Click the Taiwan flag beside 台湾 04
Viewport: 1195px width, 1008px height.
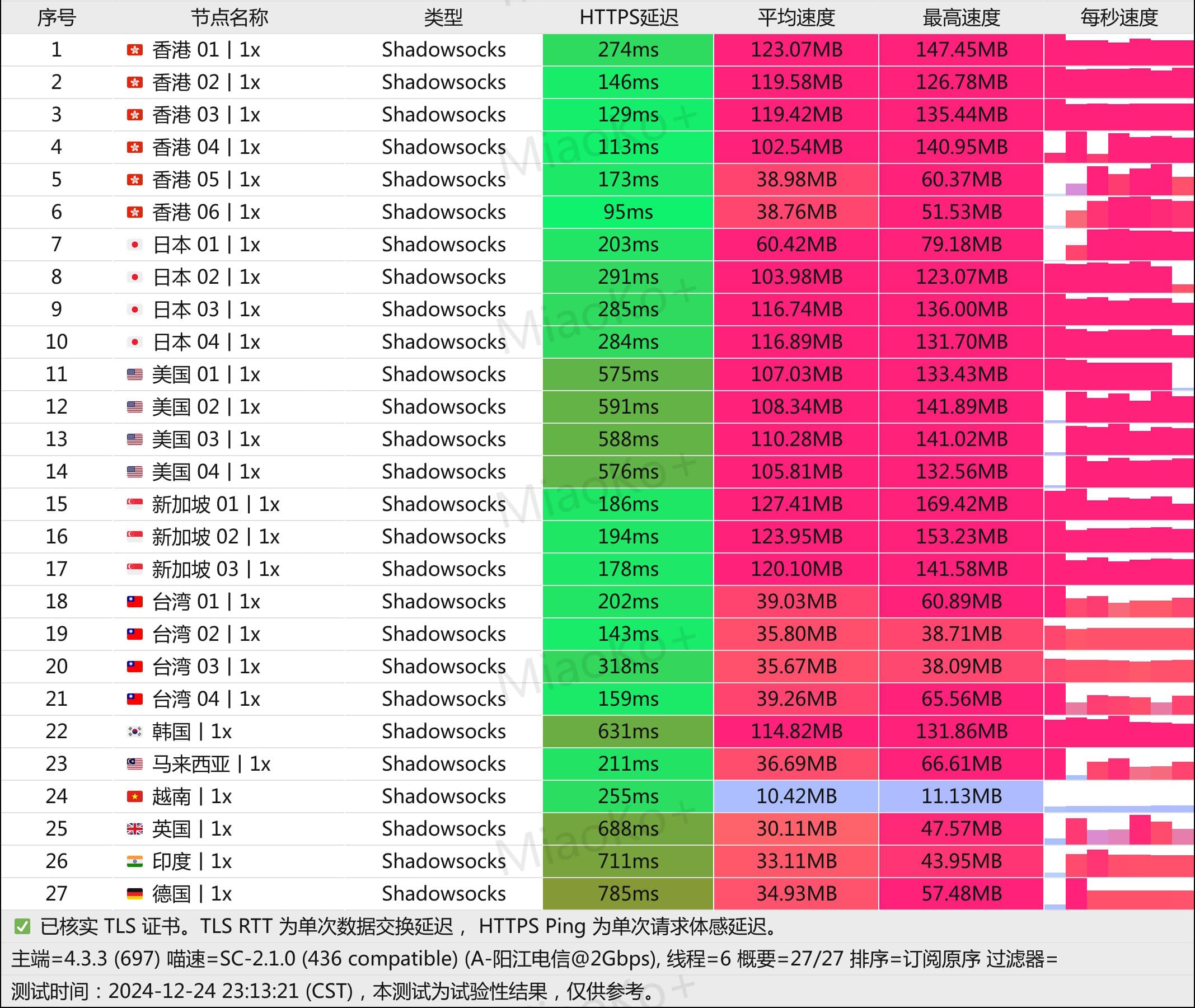[x=134, y=699]
